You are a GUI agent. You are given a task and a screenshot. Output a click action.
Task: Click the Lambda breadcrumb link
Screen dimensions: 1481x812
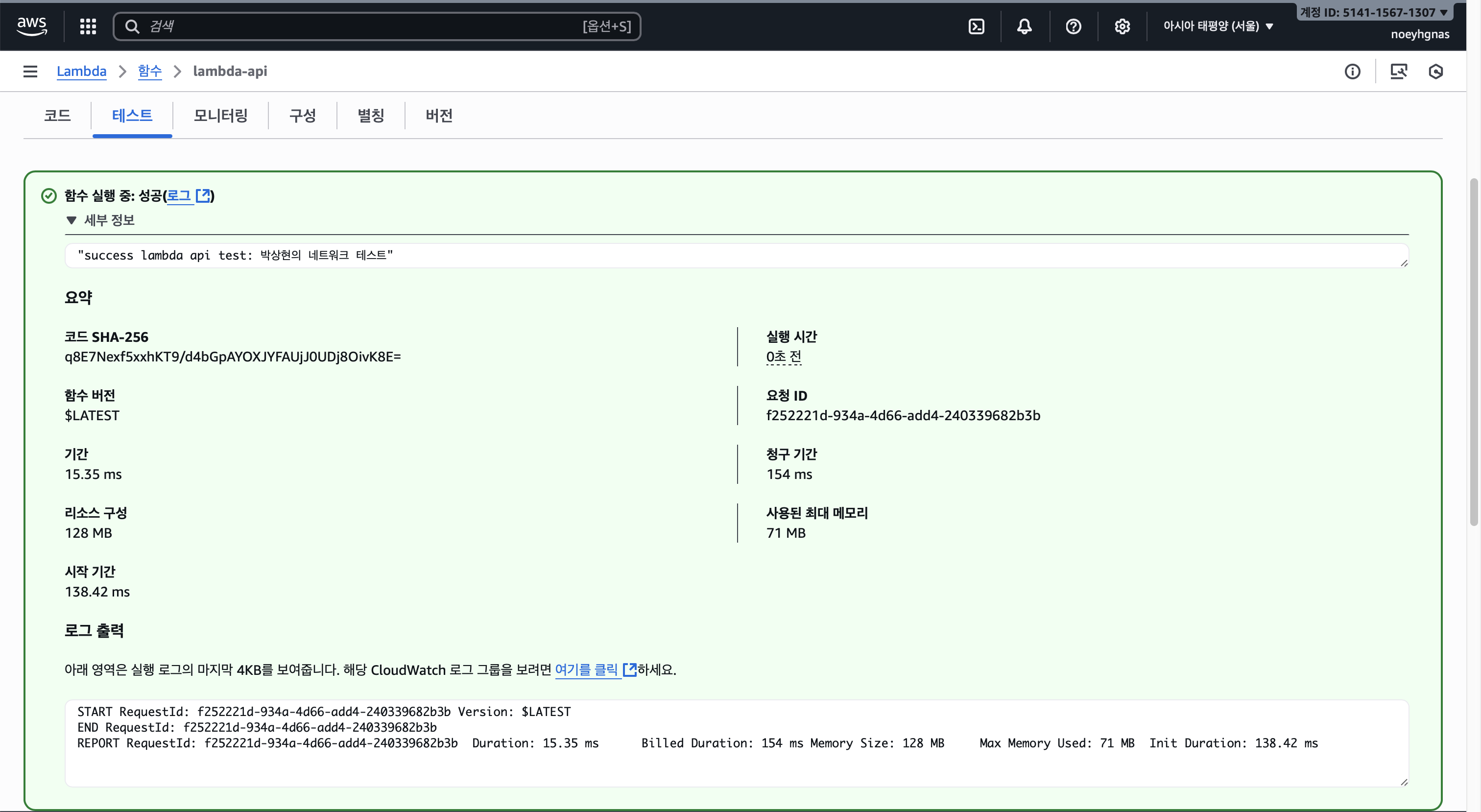pos(81,72)
